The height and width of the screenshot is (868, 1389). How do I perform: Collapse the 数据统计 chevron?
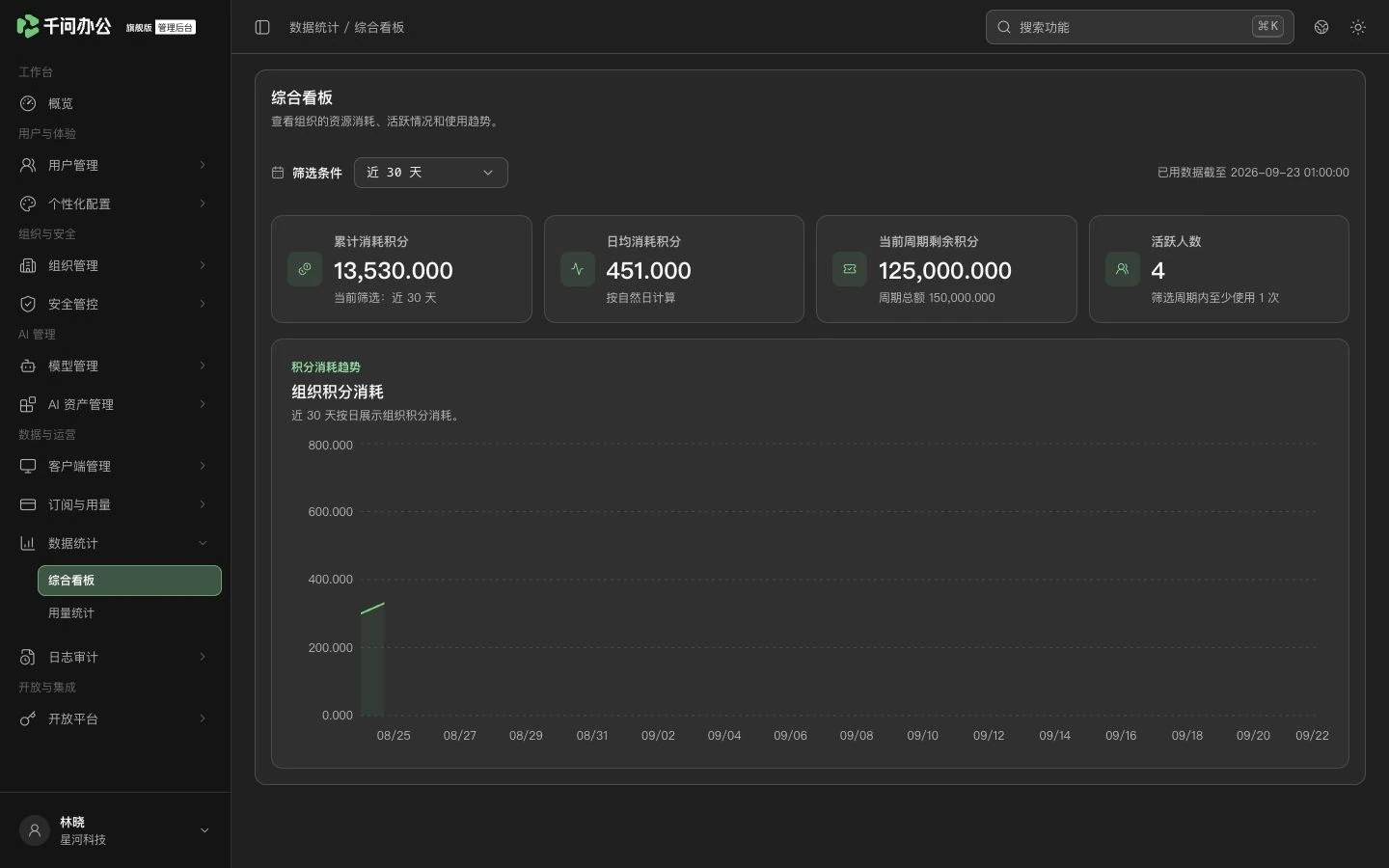click(203, 543)
